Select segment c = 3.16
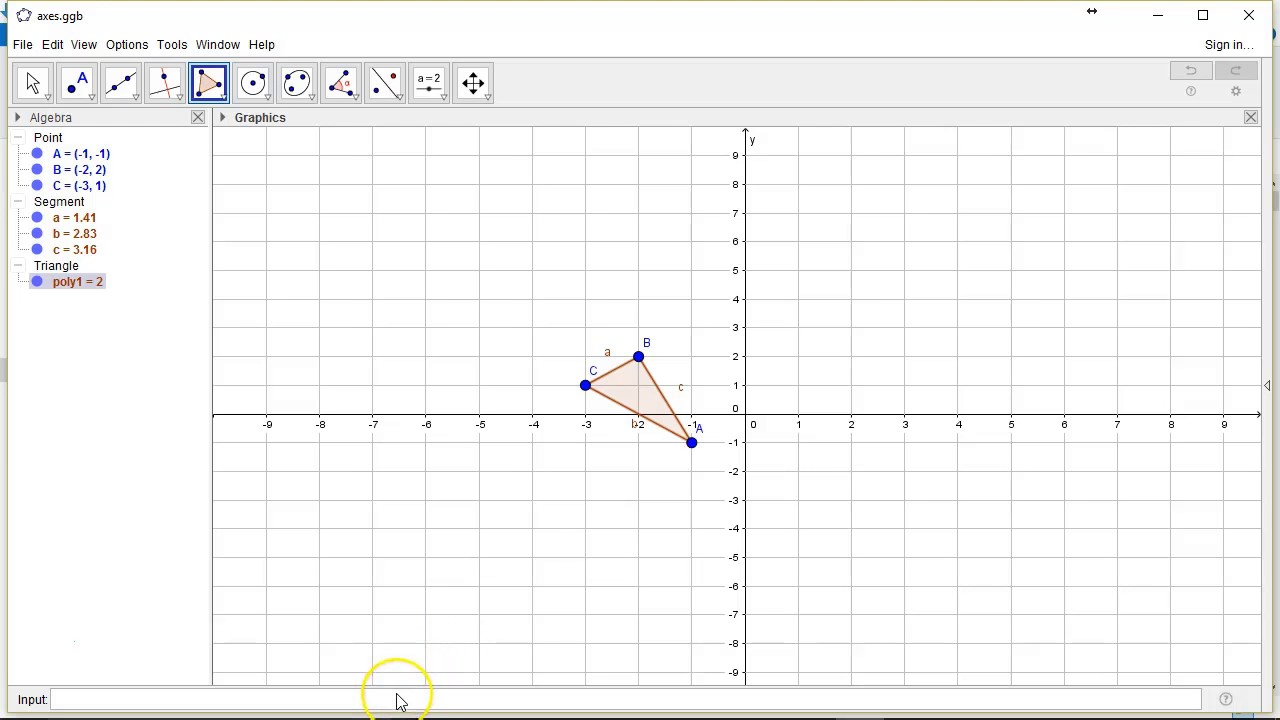 75,250
